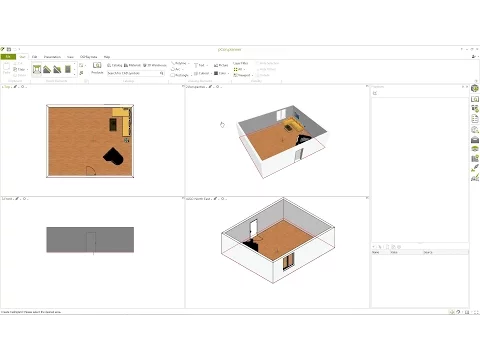Click render mode pencil in Perspective viewport header
Screen dimensions: 480x360
point(210,87)
